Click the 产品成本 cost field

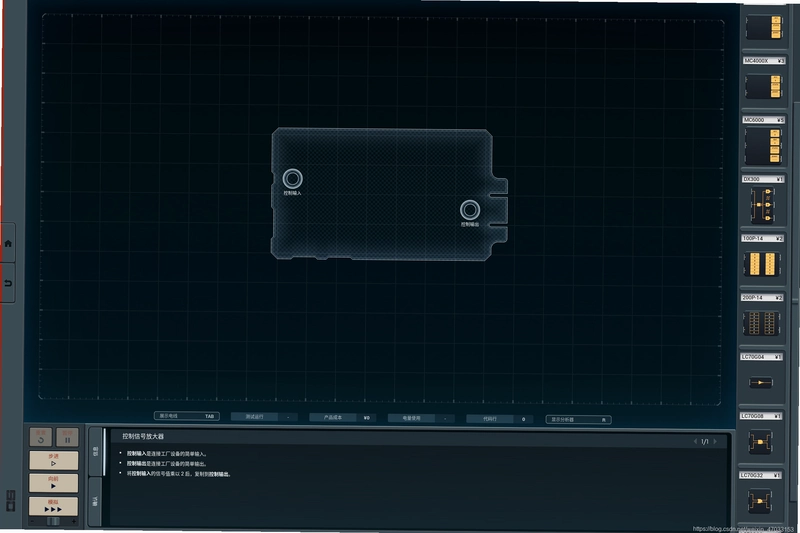coord(342,417)
